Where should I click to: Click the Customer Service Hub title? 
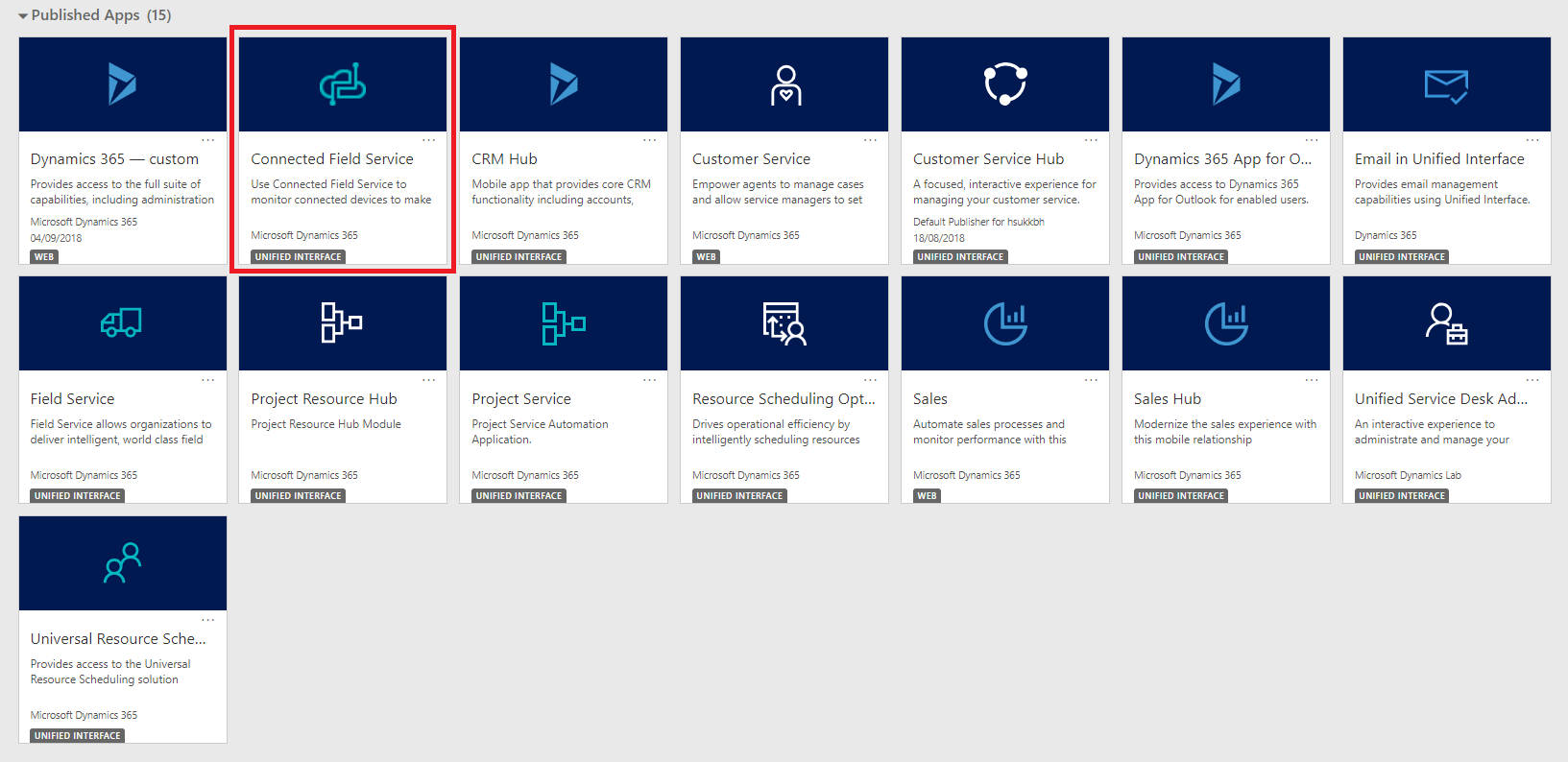click(x=988, y=159)
